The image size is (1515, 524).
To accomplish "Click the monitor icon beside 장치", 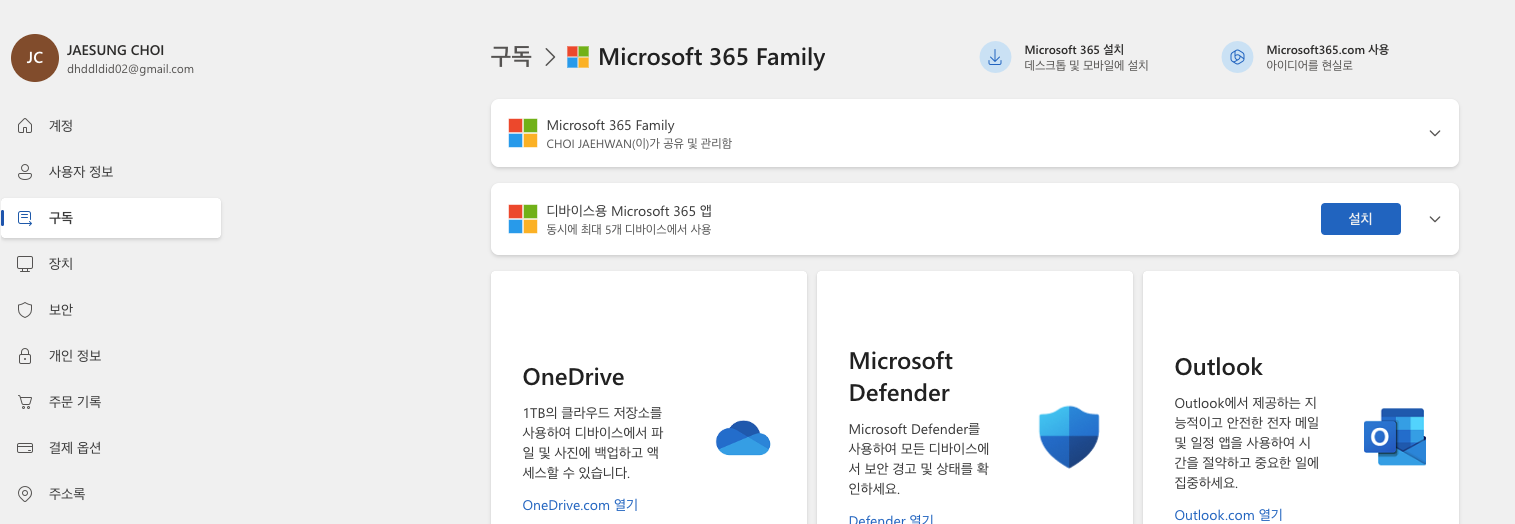I will pyautogui.click(x=26, y=264).
